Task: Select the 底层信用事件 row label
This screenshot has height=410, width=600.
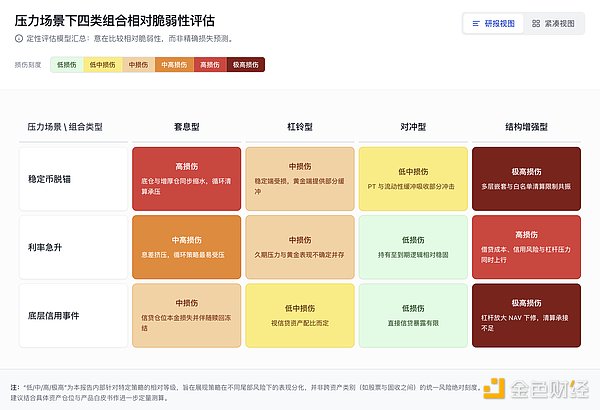Action: [x=60, y=314]
